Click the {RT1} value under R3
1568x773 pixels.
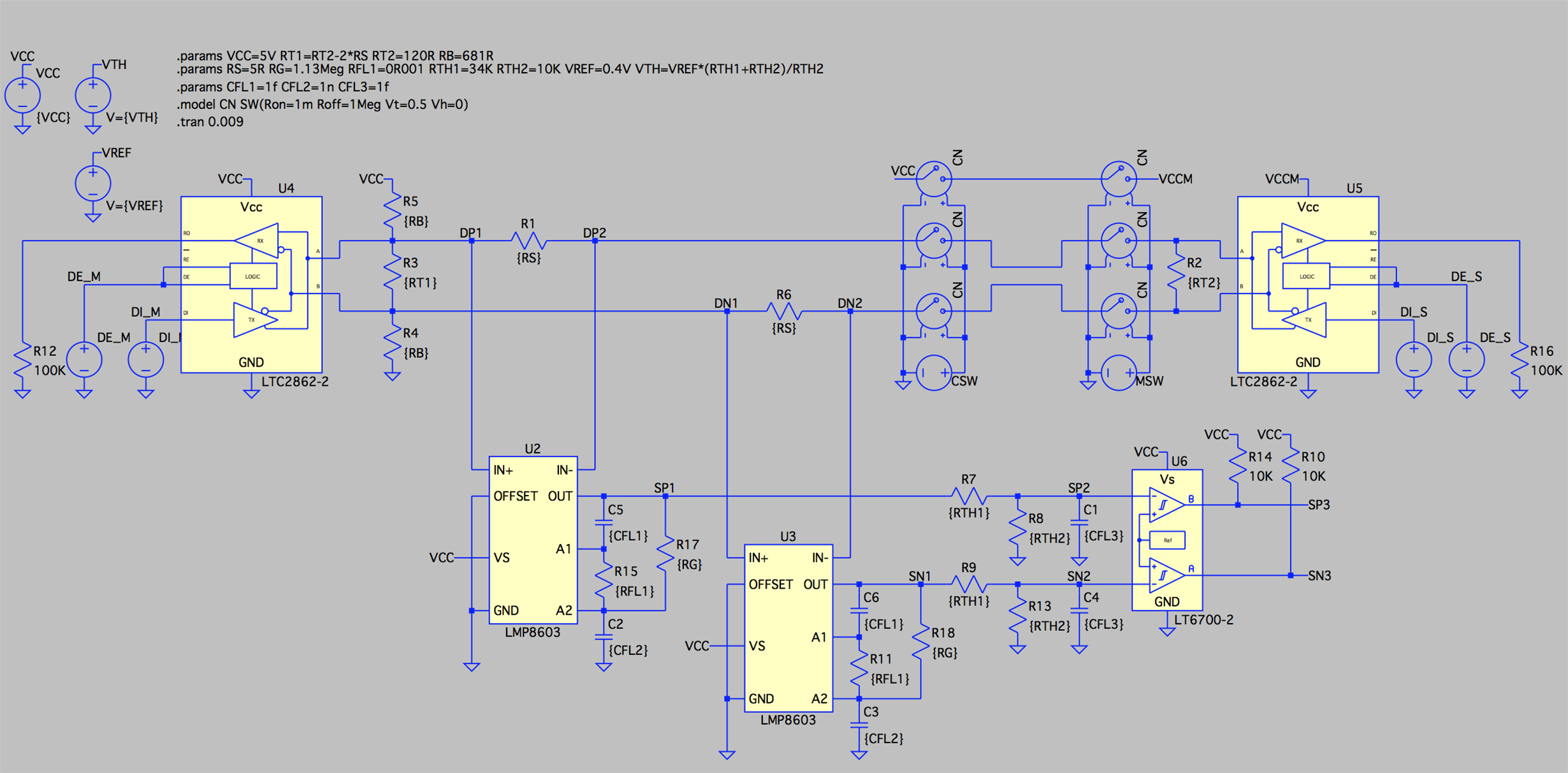tap(421, 283)
